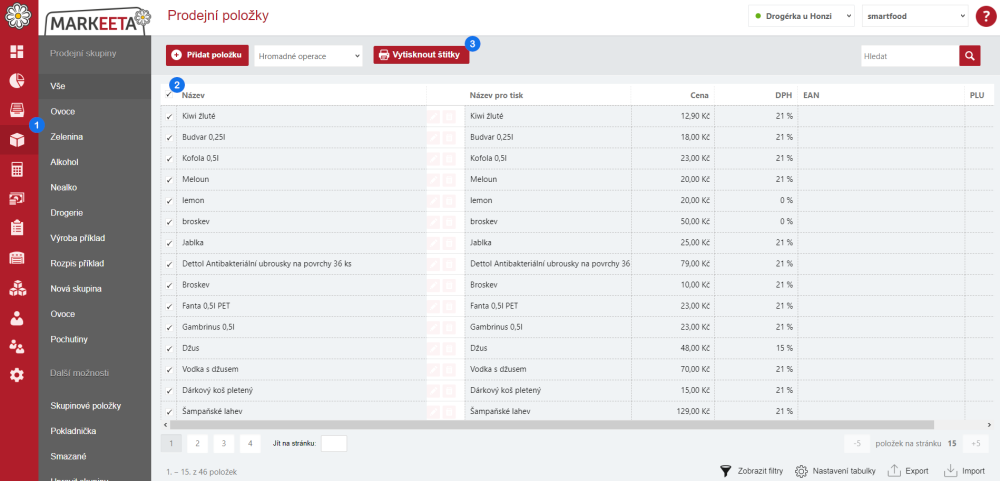Click the Přidat položku button
This screenshot has height=481, width=1000.
(207, 56)
